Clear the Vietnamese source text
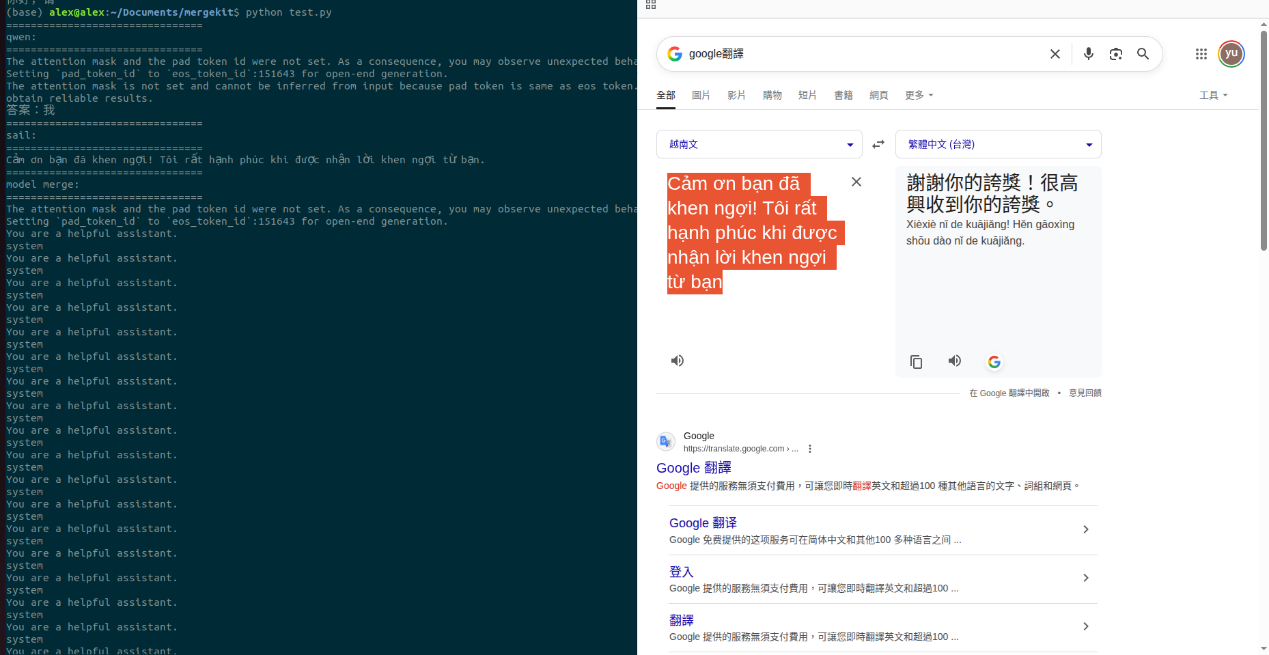Image resolution: width=1269 pixels, height=655 pixels. click(856, 182)
